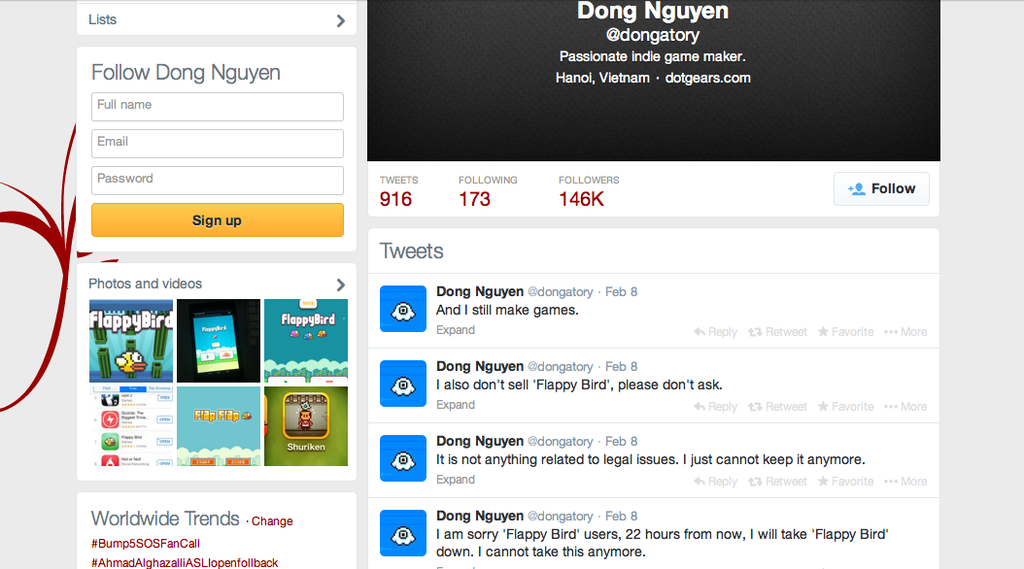Open the App Store chart thumbnail
Image resolution: width=1024 pixels, height=569 pixels.
click(131, 426)
